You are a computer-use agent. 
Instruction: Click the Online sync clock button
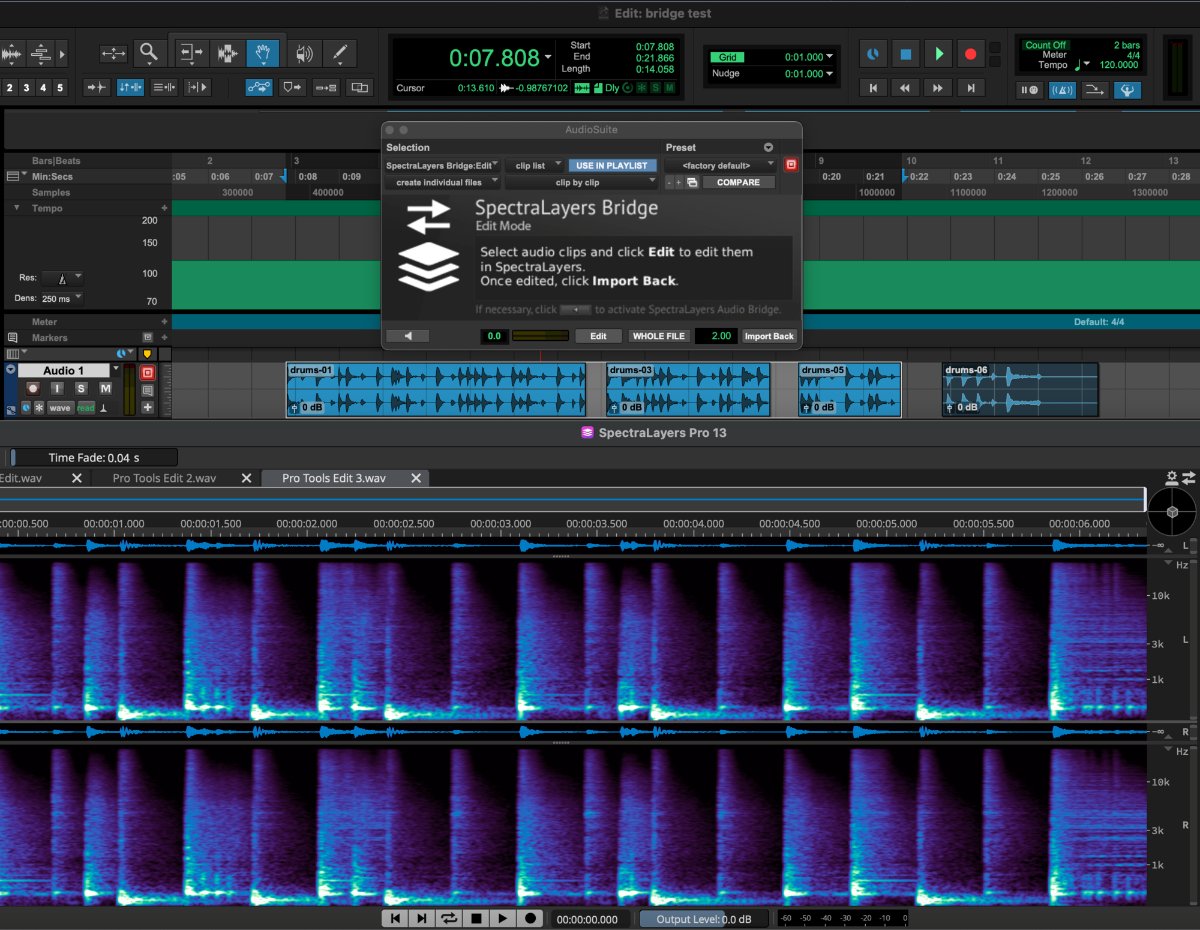(873, 54)
